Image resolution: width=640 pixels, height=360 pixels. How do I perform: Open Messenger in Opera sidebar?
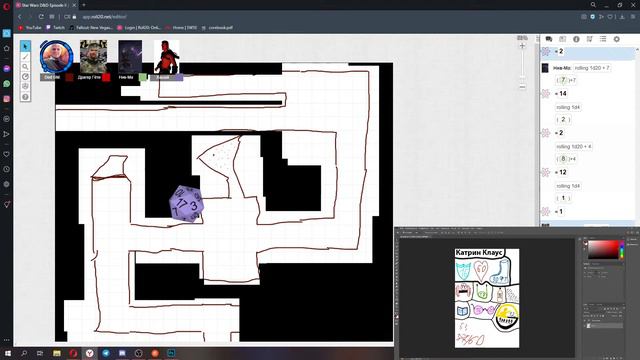click(7, 69)
